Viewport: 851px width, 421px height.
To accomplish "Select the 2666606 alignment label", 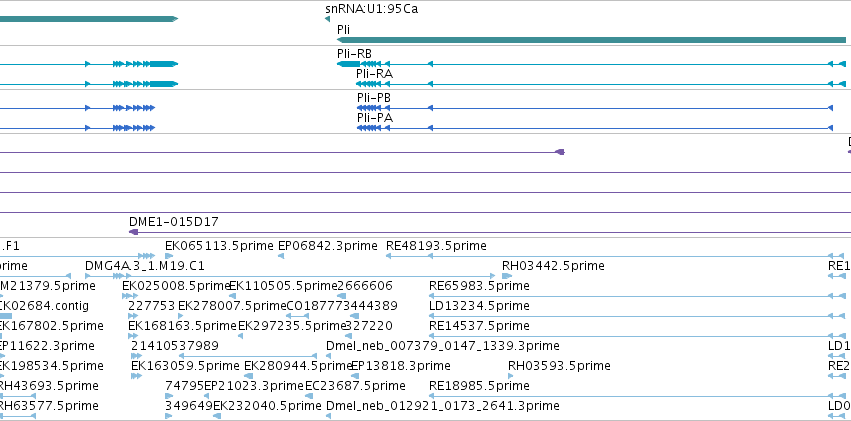I will (365, 286).
